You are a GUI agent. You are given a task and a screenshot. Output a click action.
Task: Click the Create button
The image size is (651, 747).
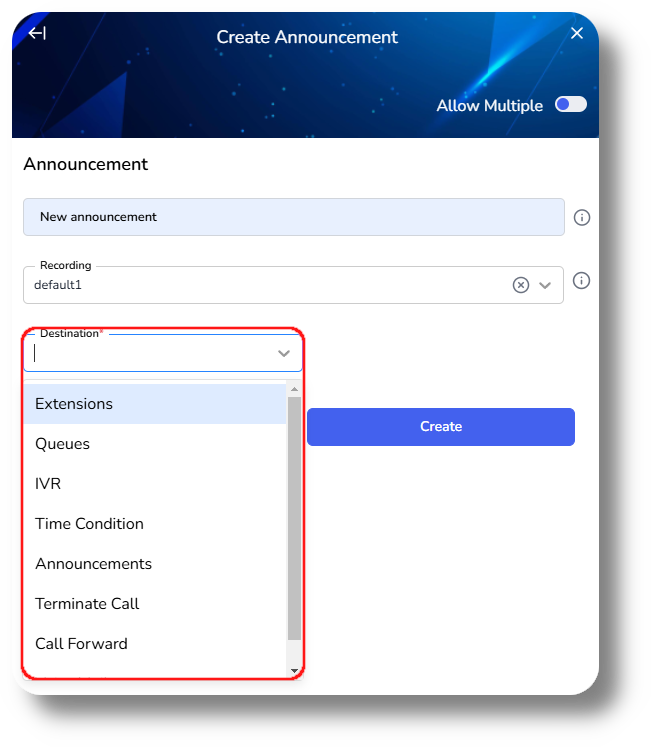point(441,427)
